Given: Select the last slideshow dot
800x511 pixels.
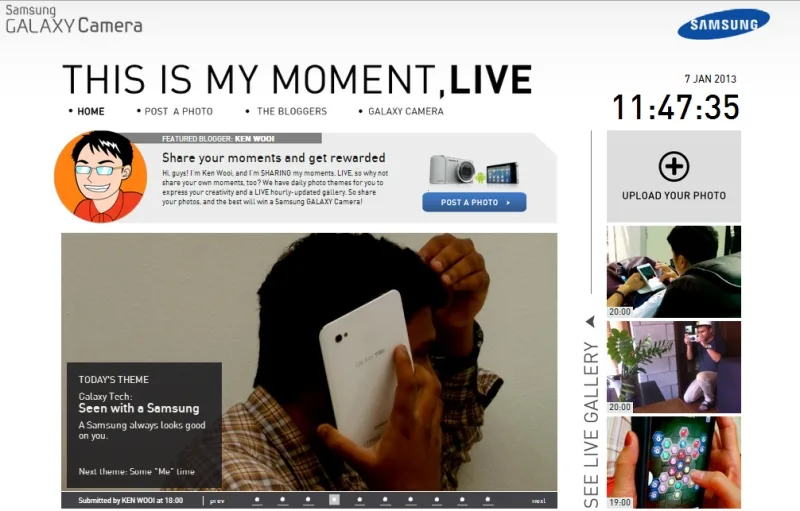Looking at the screenshot, I should pos(488,500).
